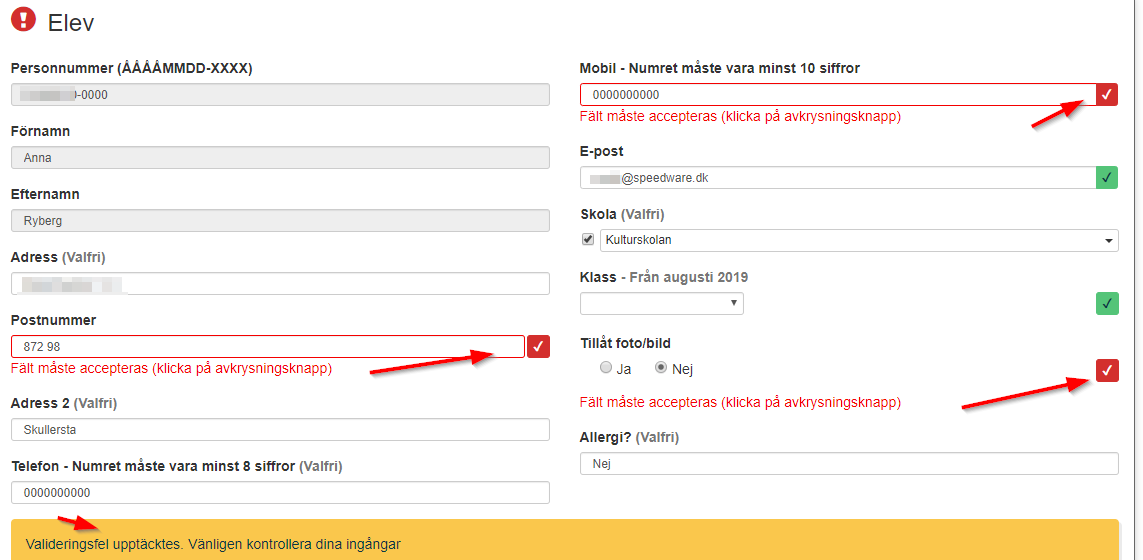This screenshot has width=1143, height=560.
Task: Click the Efternamn field containing Ryberg
Action: pyautogui.click(x=281, y=221)
